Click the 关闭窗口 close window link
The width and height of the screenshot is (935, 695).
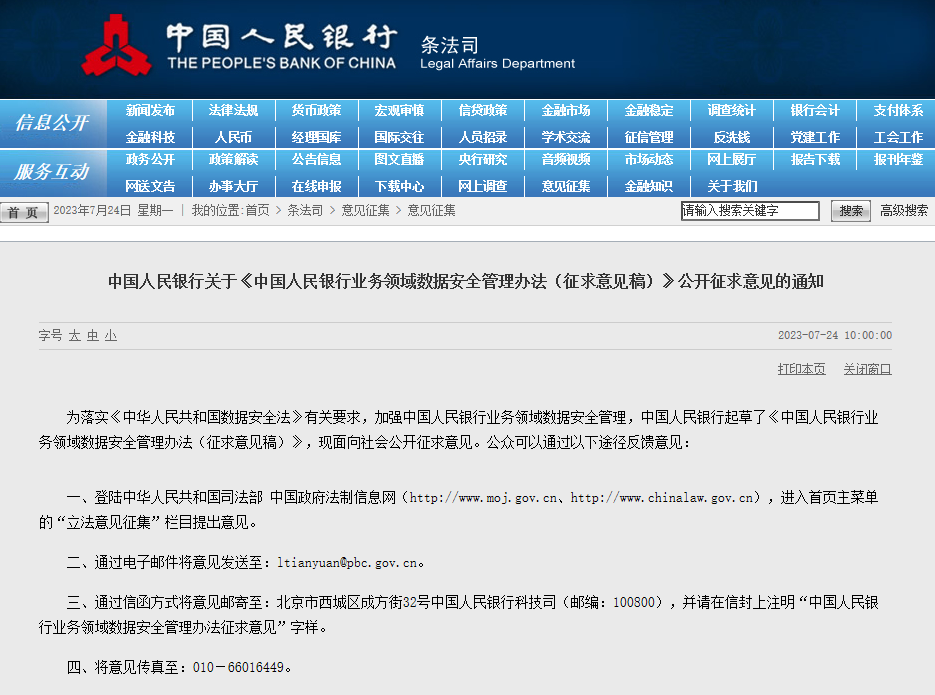coord(868,369)
